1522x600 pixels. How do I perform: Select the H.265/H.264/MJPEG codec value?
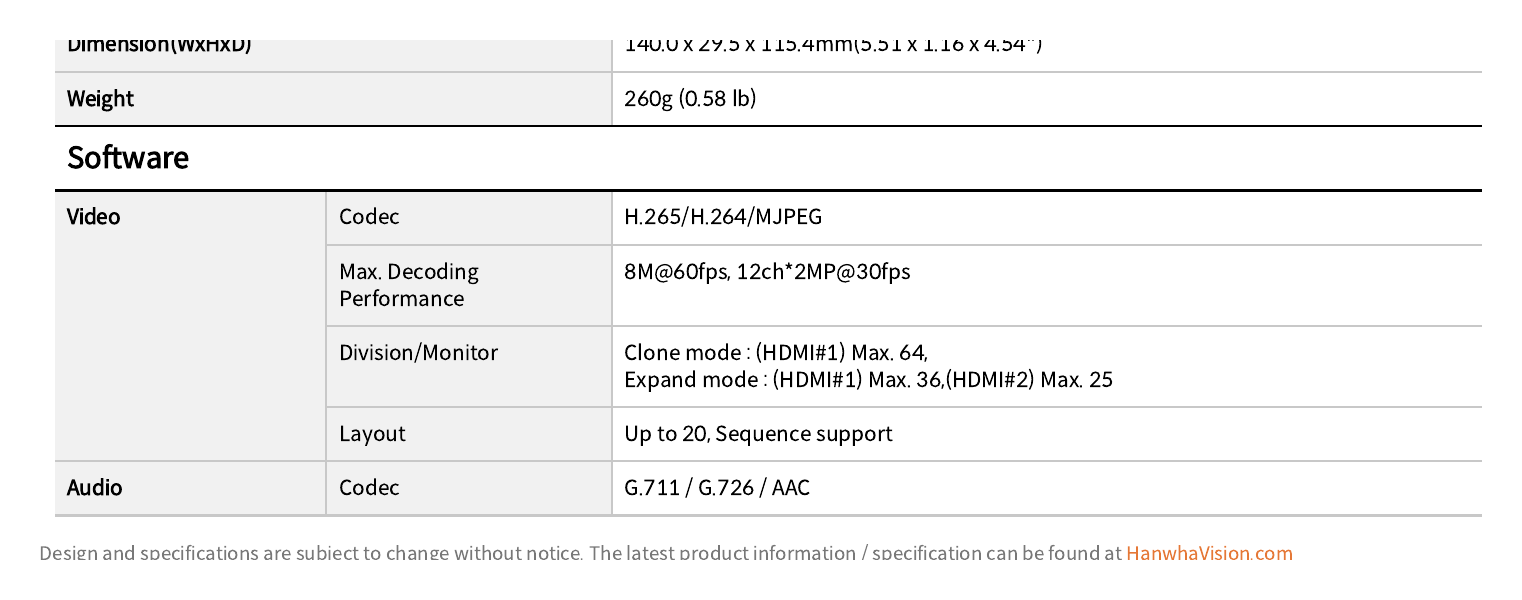tap(723, 216)
